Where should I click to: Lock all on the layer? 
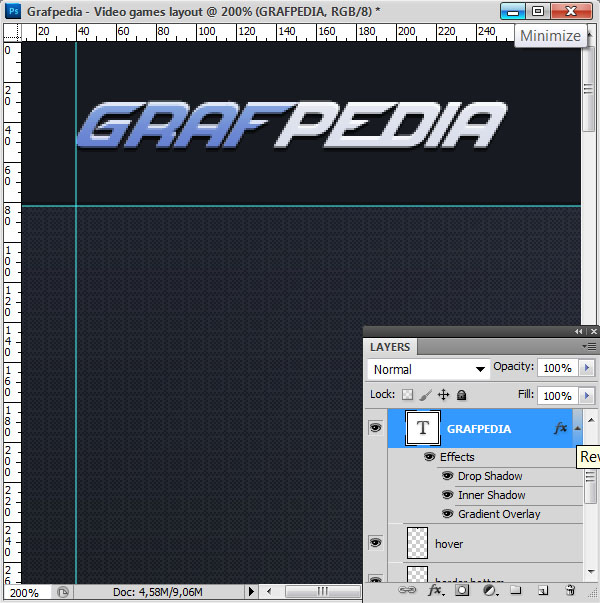pos(461,395)
